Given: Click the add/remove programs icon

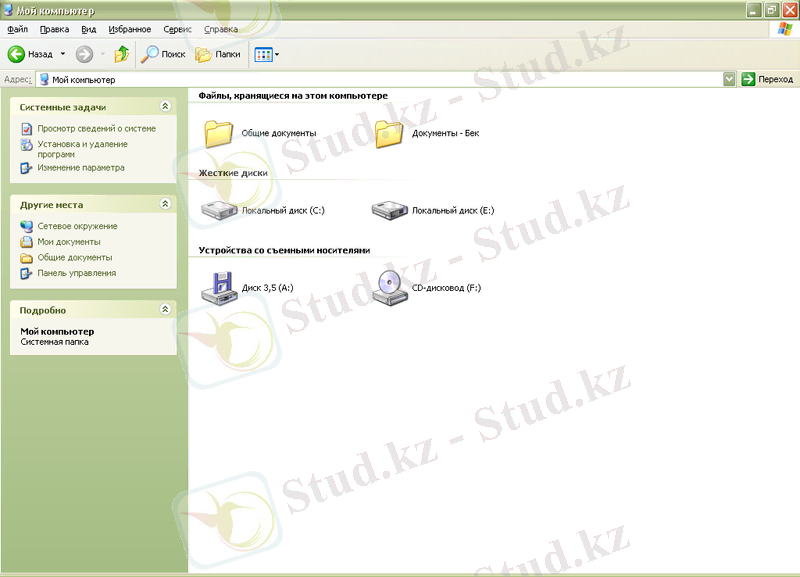Looking at the screenshot, I should (x=27, y=145).
